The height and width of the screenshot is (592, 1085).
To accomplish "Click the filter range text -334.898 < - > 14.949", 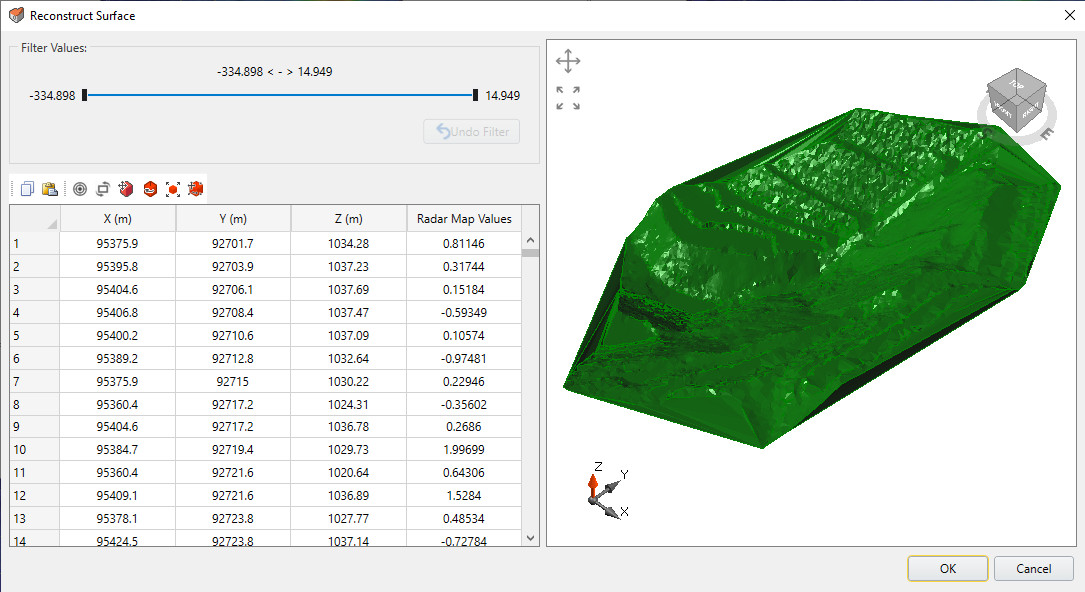I will coord(275,72).
